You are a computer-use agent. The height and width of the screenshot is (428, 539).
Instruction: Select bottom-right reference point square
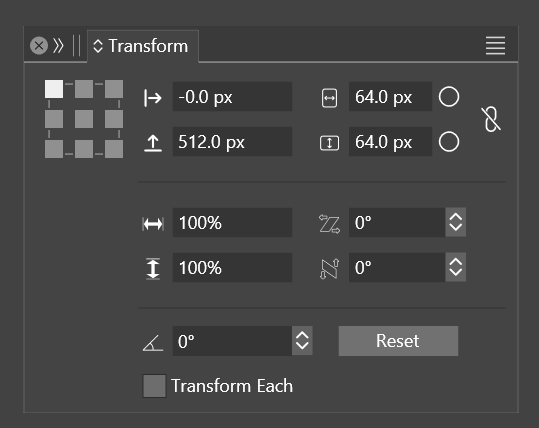(x=114, y=149)
